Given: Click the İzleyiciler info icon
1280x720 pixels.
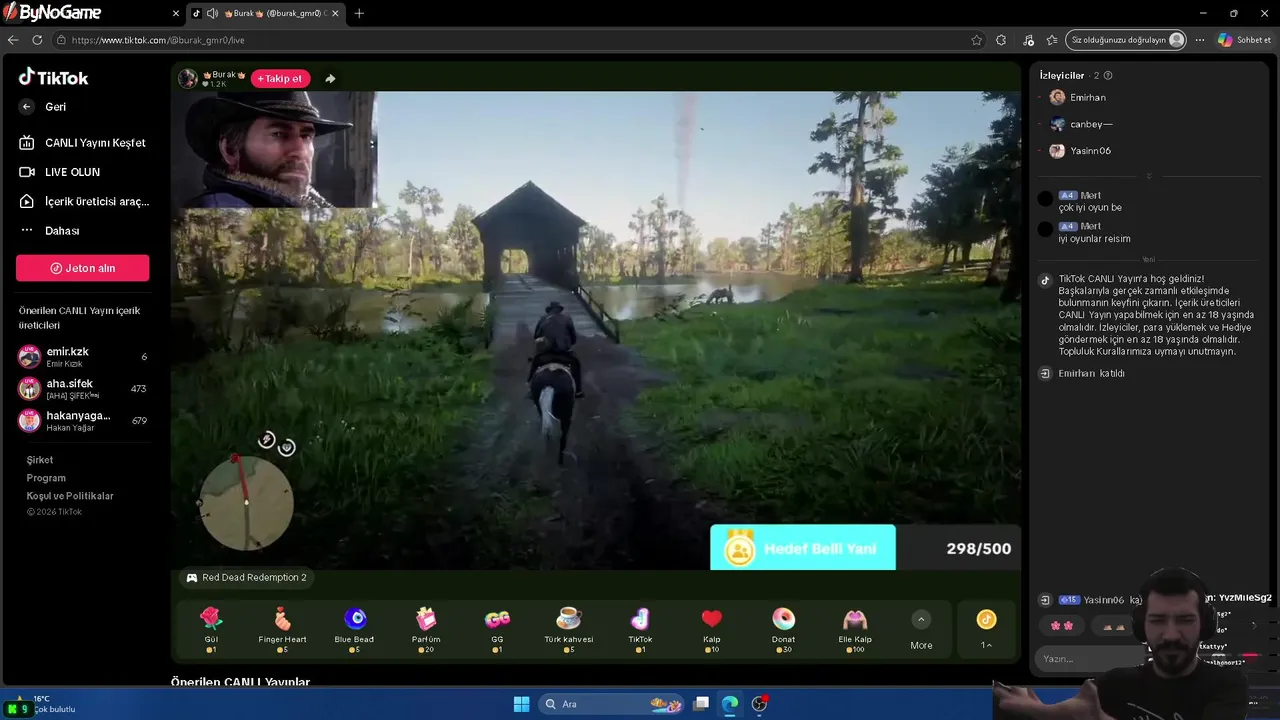Looking at the screenshot, I should click(1108, 76).
